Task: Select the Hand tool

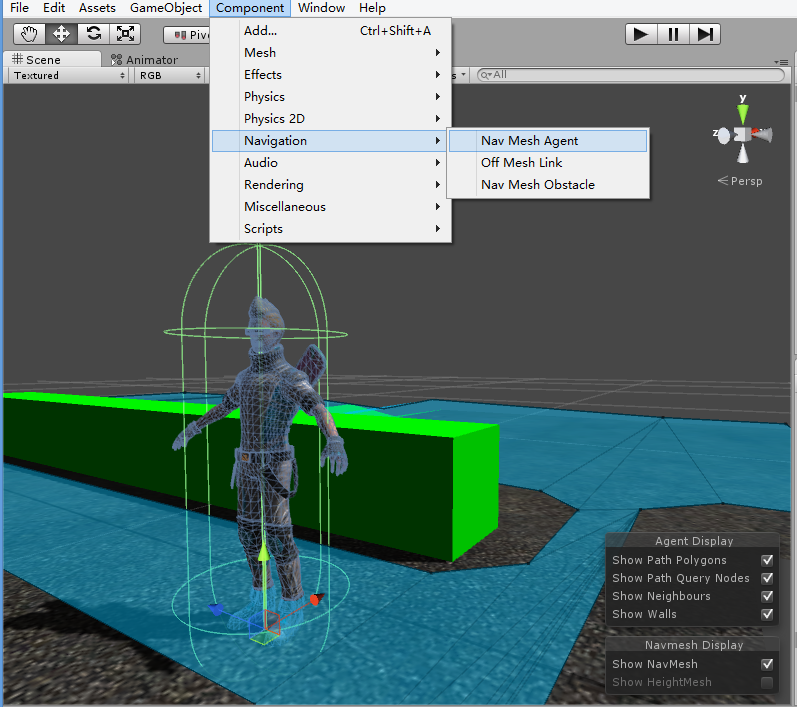Action: tap(29, 34)
